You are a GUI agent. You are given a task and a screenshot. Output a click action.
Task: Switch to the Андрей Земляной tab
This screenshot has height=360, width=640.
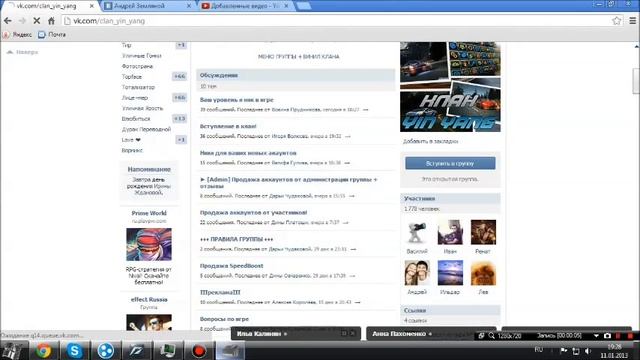coord(148,6)
